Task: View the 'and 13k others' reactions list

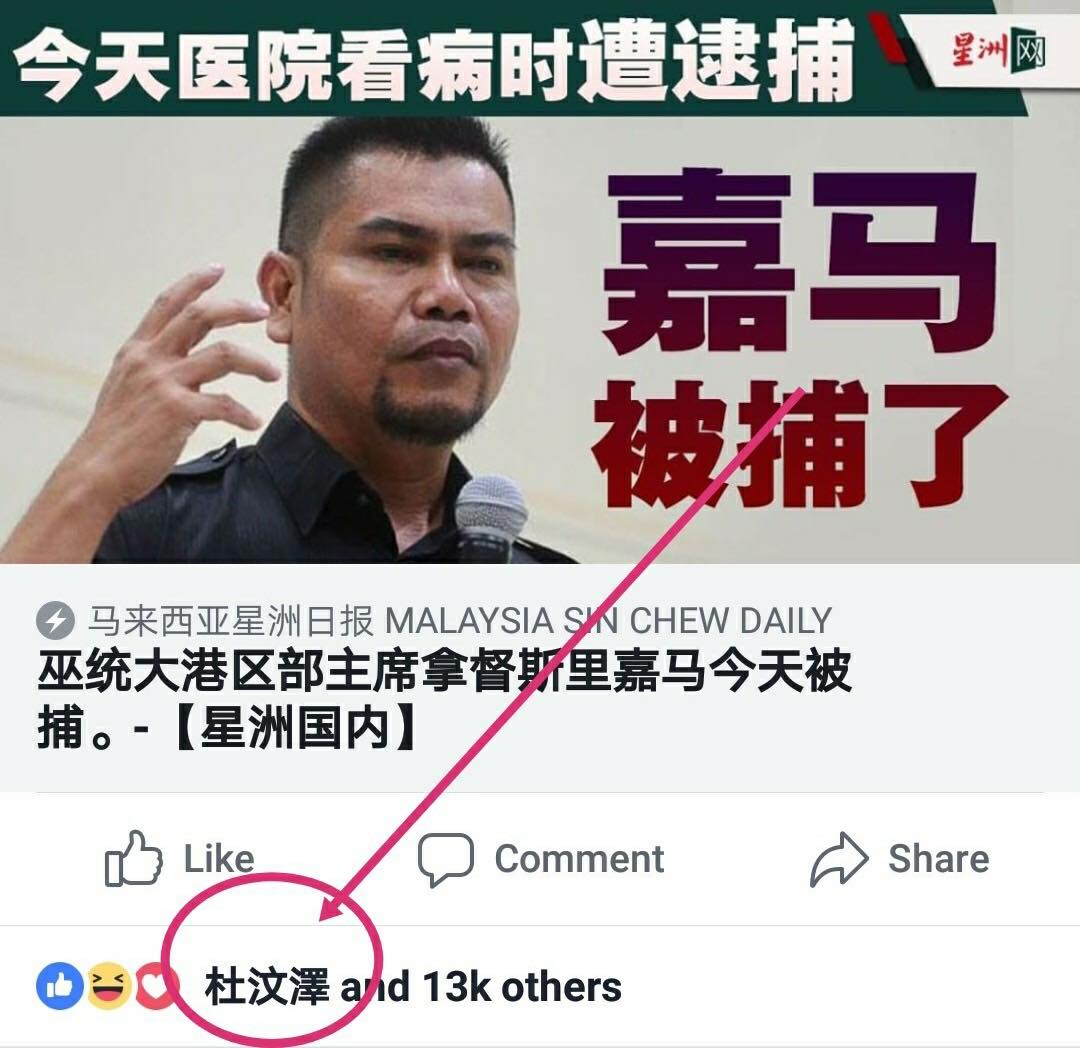Action: [x=481, y=987]
